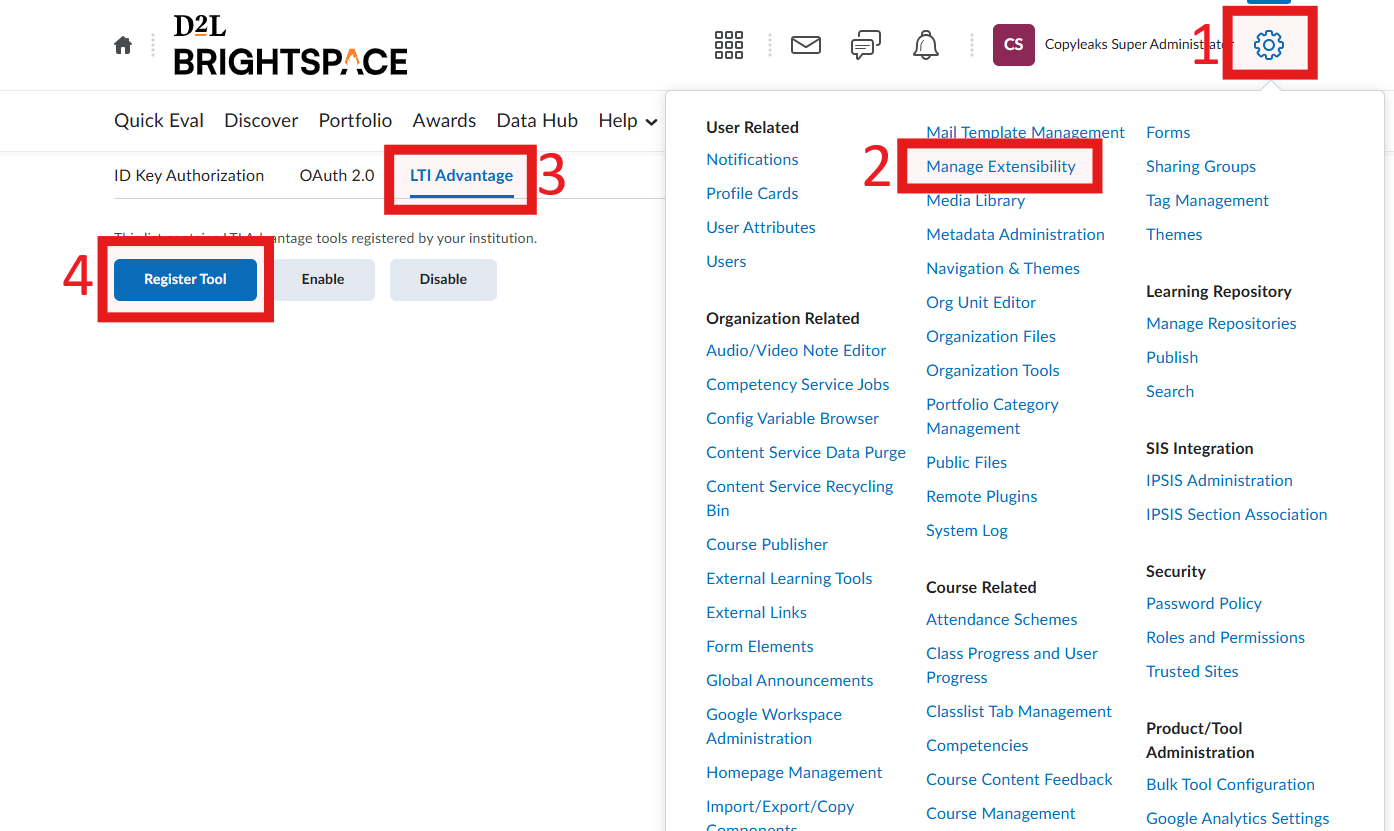
Task: Open Org Unit Editor link
Action: point(981,303)
